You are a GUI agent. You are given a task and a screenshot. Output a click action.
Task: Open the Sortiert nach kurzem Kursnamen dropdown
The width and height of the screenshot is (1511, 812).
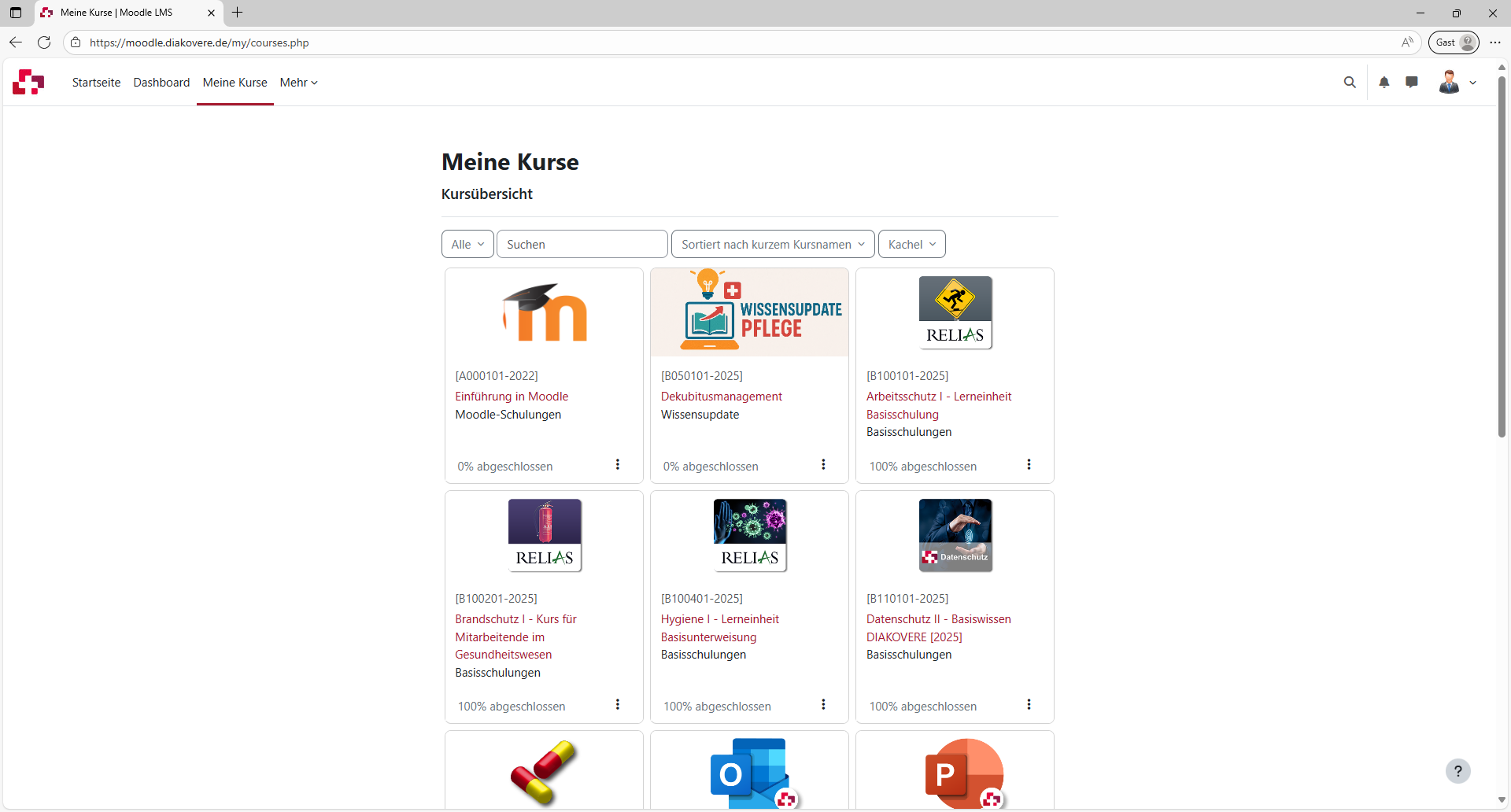pos(772,245)
